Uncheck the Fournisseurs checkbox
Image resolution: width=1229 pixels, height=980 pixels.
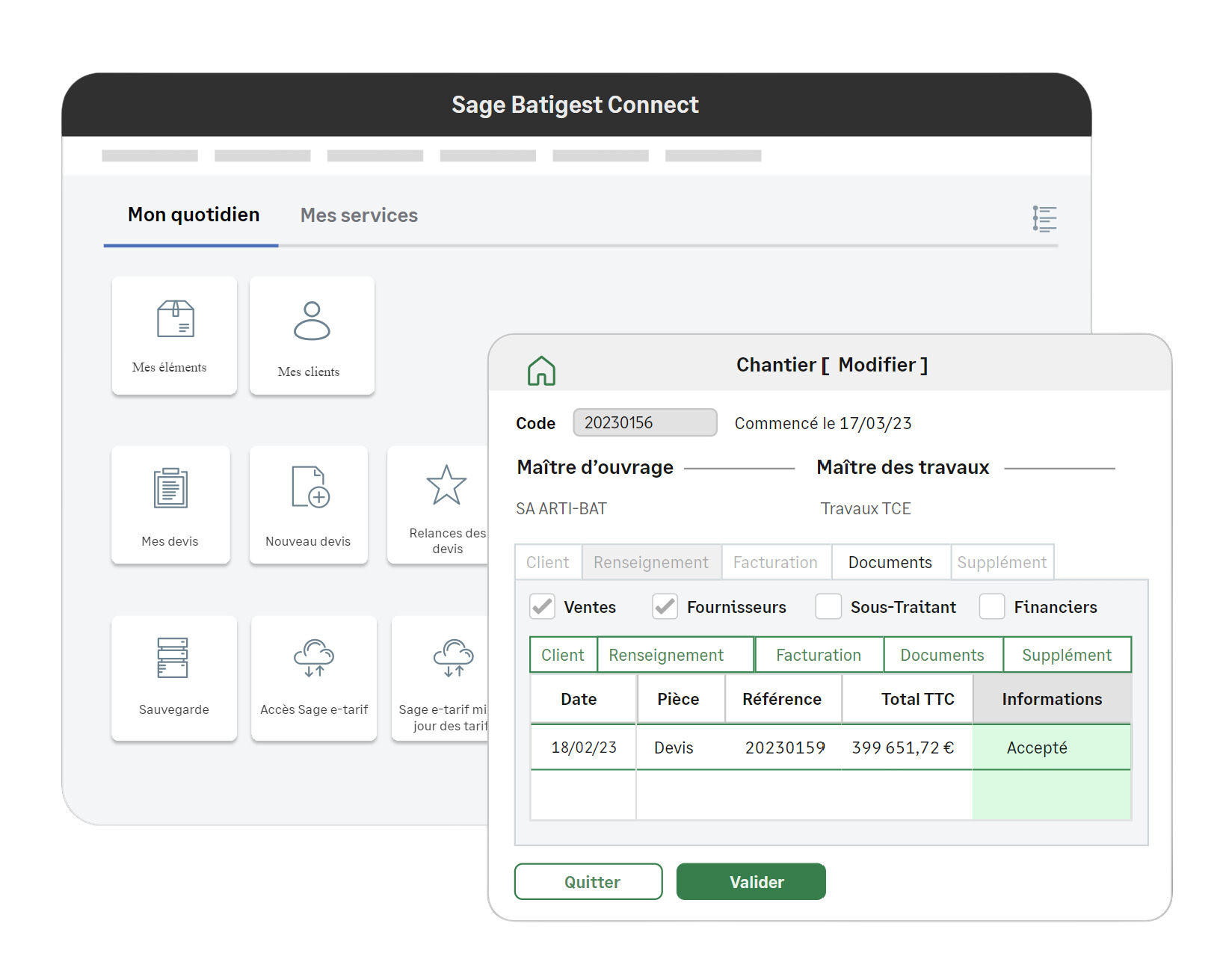coord(665,606)
